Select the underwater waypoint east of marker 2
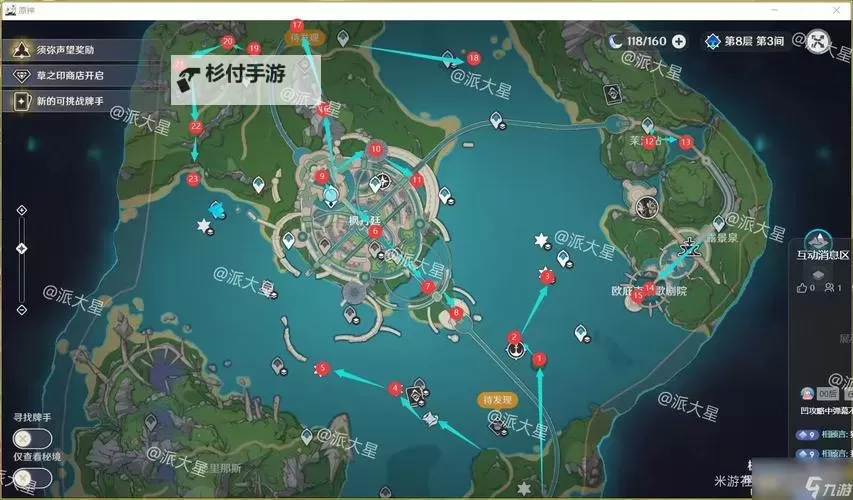 coord(580,332)
